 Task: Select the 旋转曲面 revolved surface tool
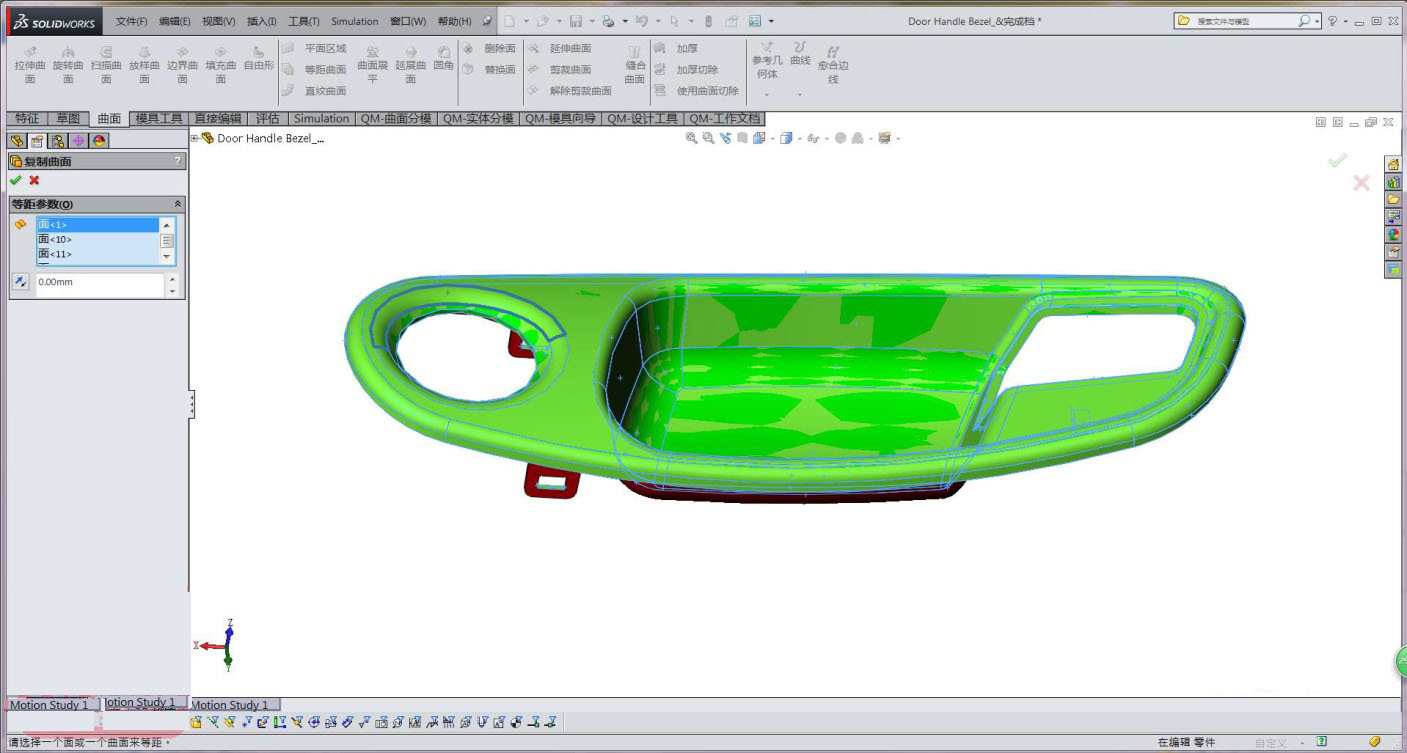[x=68, y=65]
